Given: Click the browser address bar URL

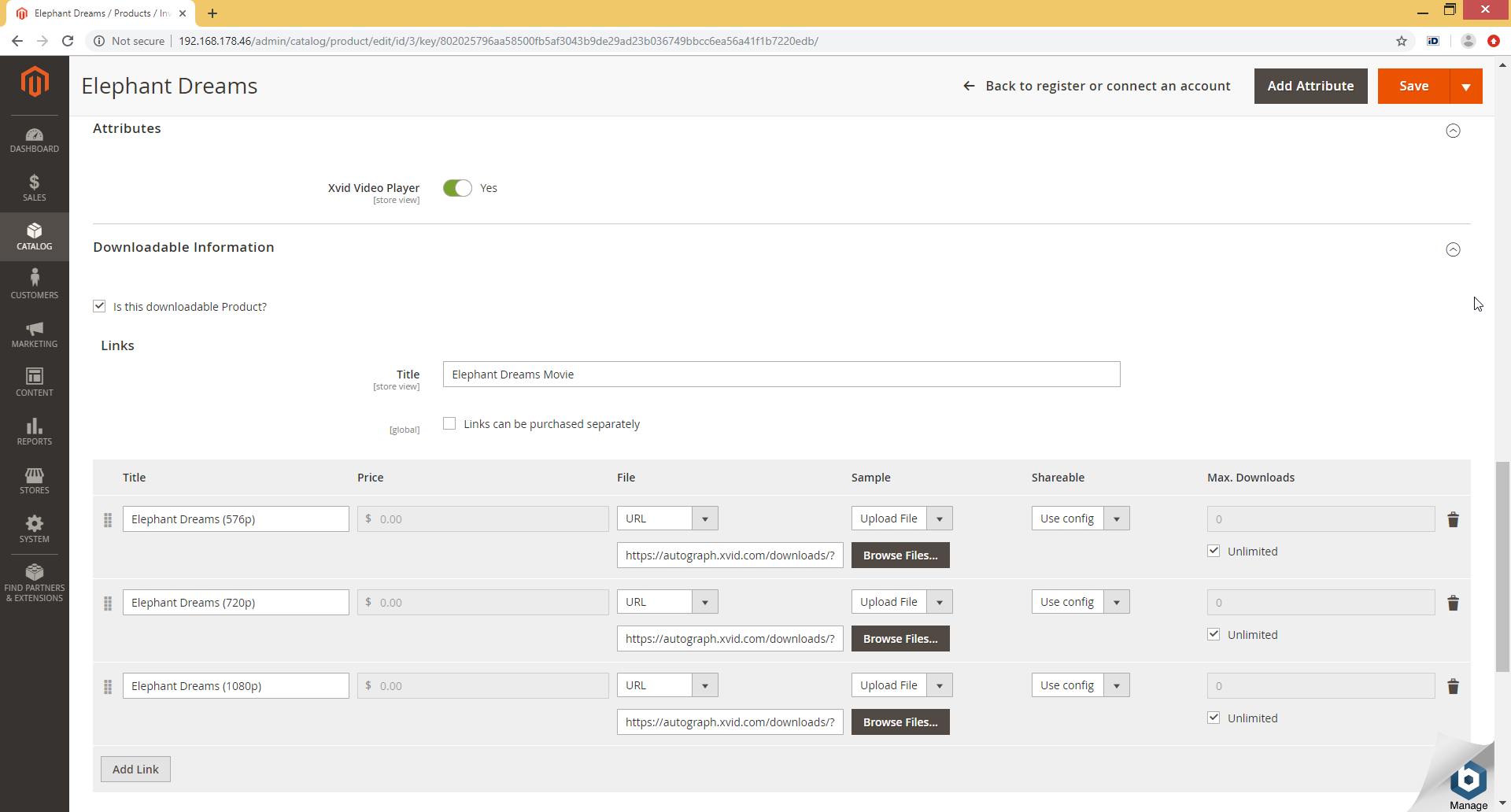Looking at the screenshot, I should click(x=498, y=41).
